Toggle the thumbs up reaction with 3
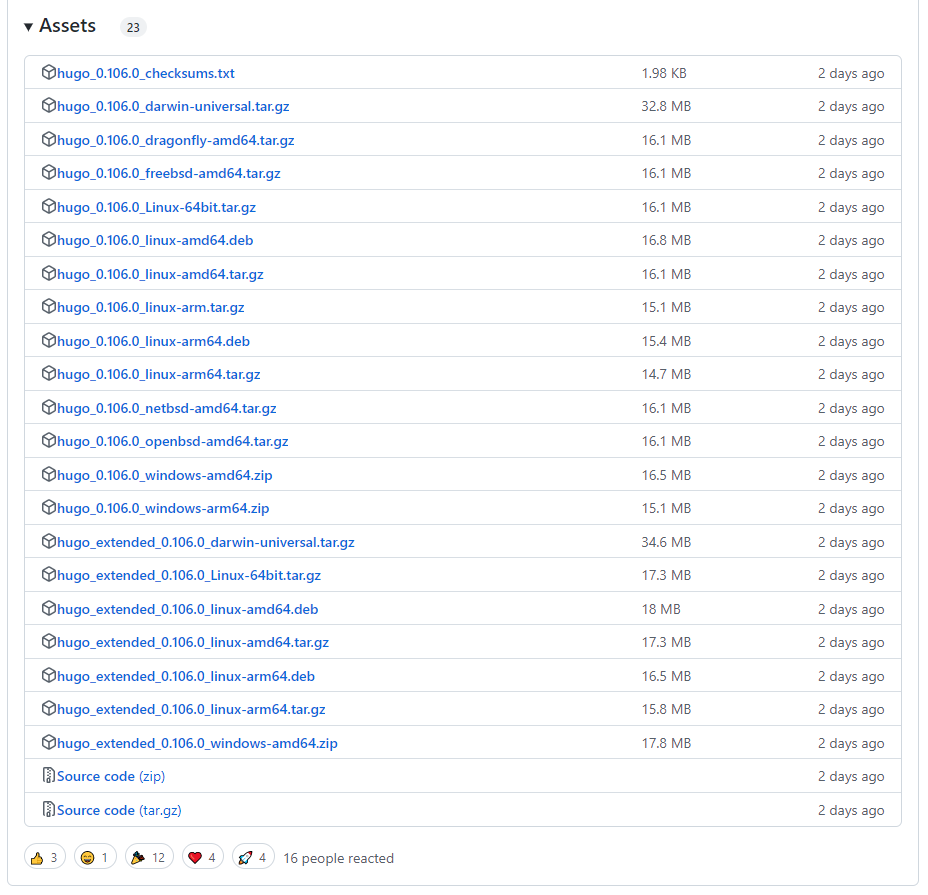The width and height of the screenshot is (928, 895). [x=44, y=857]
